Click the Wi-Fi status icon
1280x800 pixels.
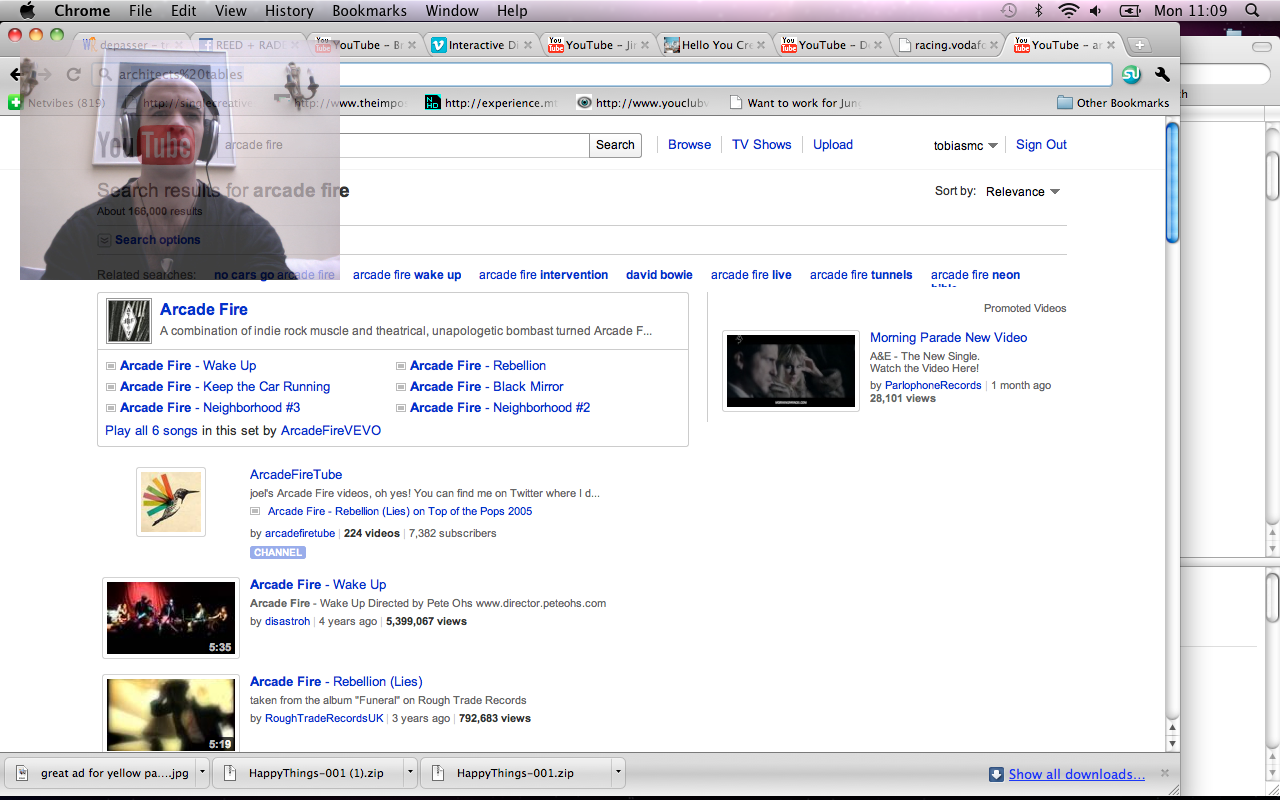point(1068,11)
